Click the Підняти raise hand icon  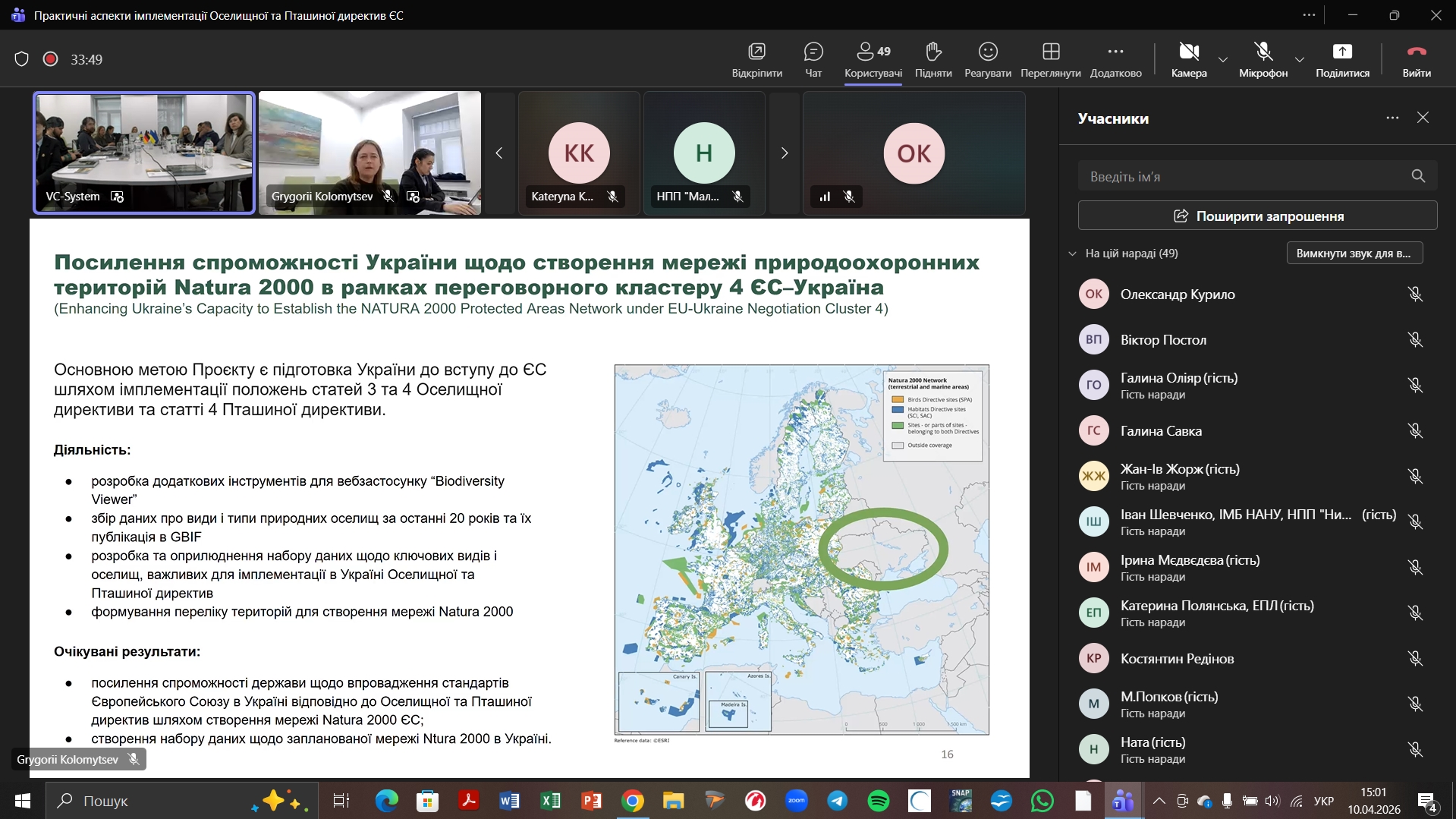coord(932,59)
